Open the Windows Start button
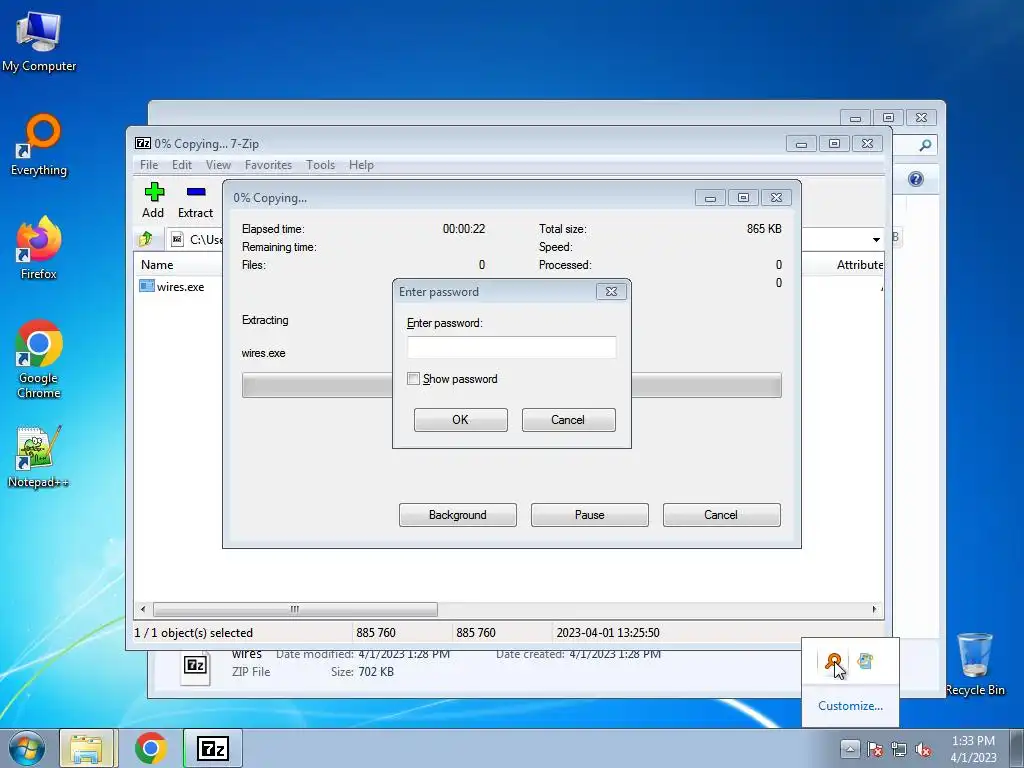 pos(27,748)
